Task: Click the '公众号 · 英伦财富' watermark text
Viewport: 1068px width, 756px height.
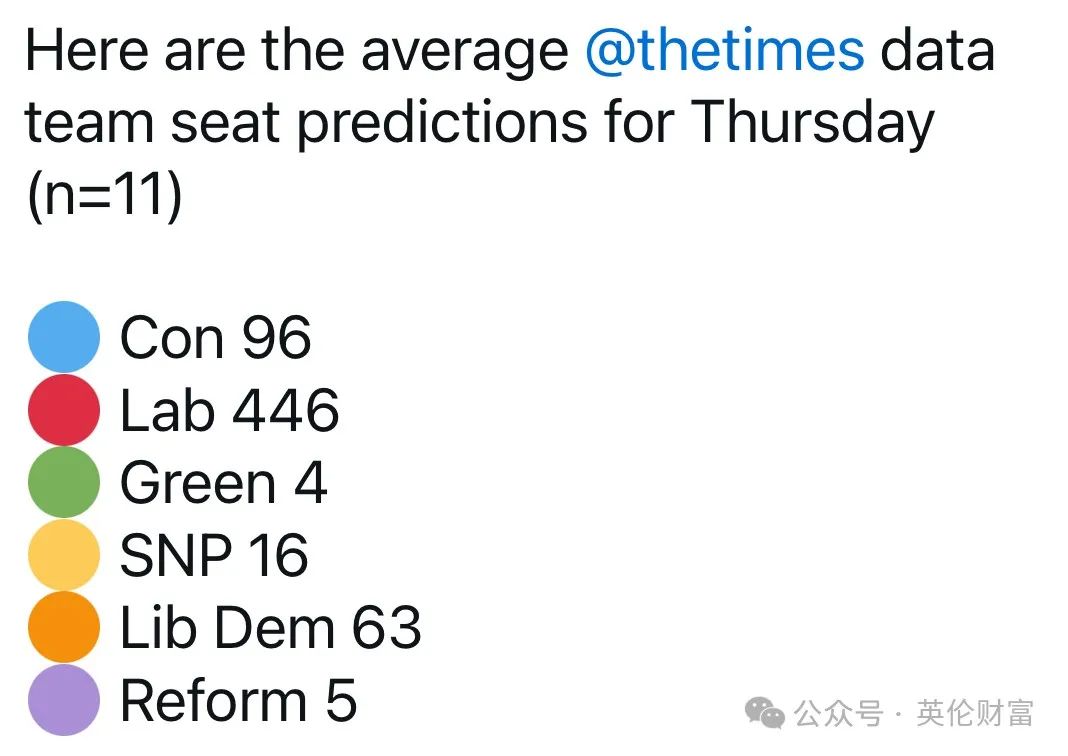Action: 913,714
